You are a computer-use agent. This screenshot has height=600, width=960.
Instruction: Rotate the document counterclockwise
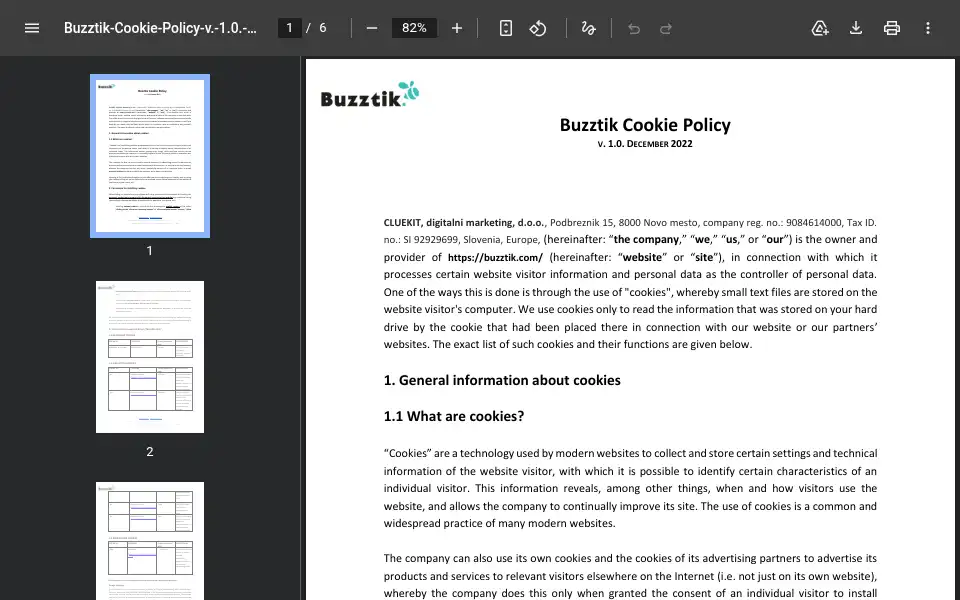pos(538,28)
